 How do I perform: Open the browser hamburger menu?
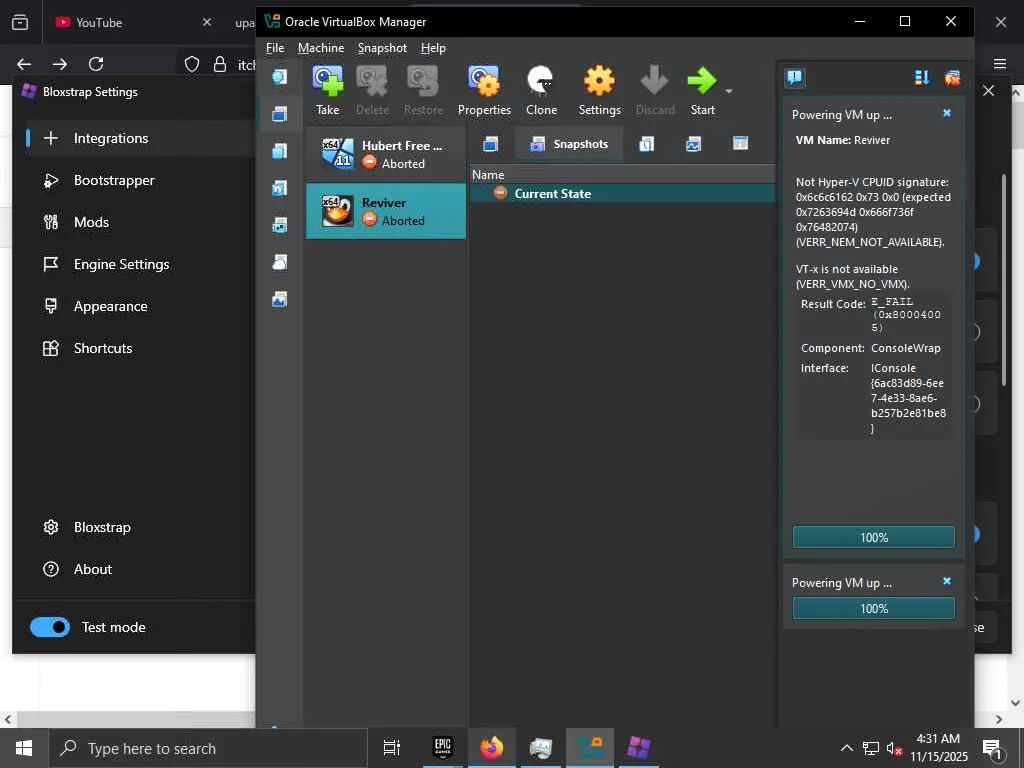1000,63
